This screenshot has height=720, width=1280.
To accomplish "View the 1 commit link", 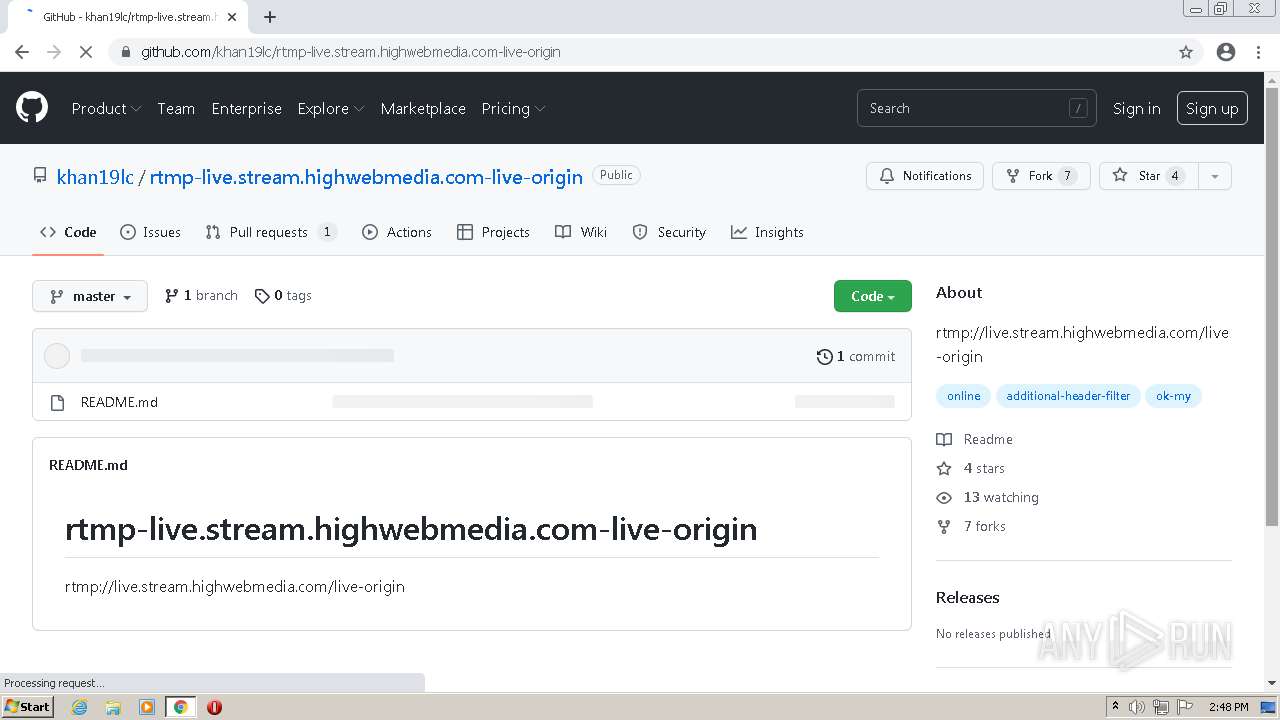I will pyautogui.click(x=856, y=356).
